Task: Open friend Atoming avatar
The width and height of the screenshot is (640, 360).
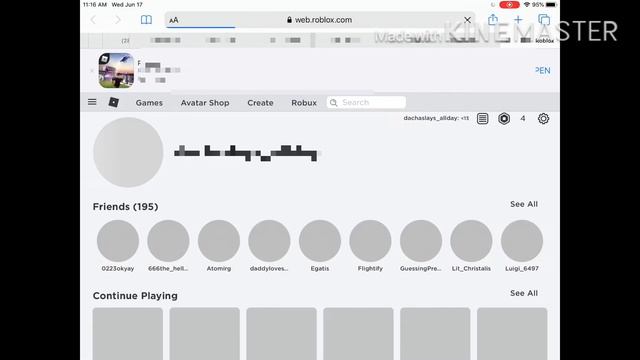Action: point(219,241)
